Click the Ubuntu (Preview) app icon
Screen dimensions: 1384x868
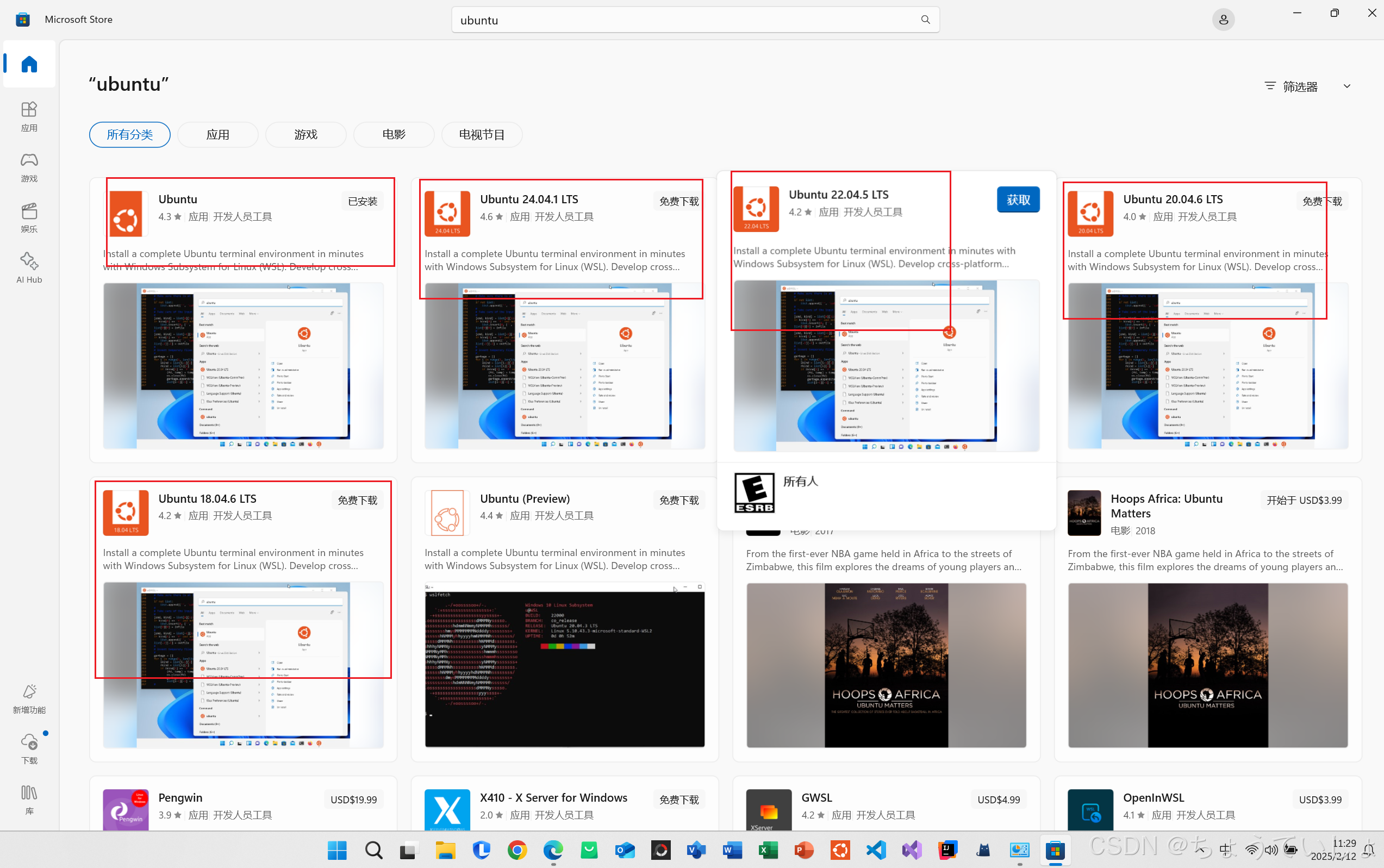(447, 513)
